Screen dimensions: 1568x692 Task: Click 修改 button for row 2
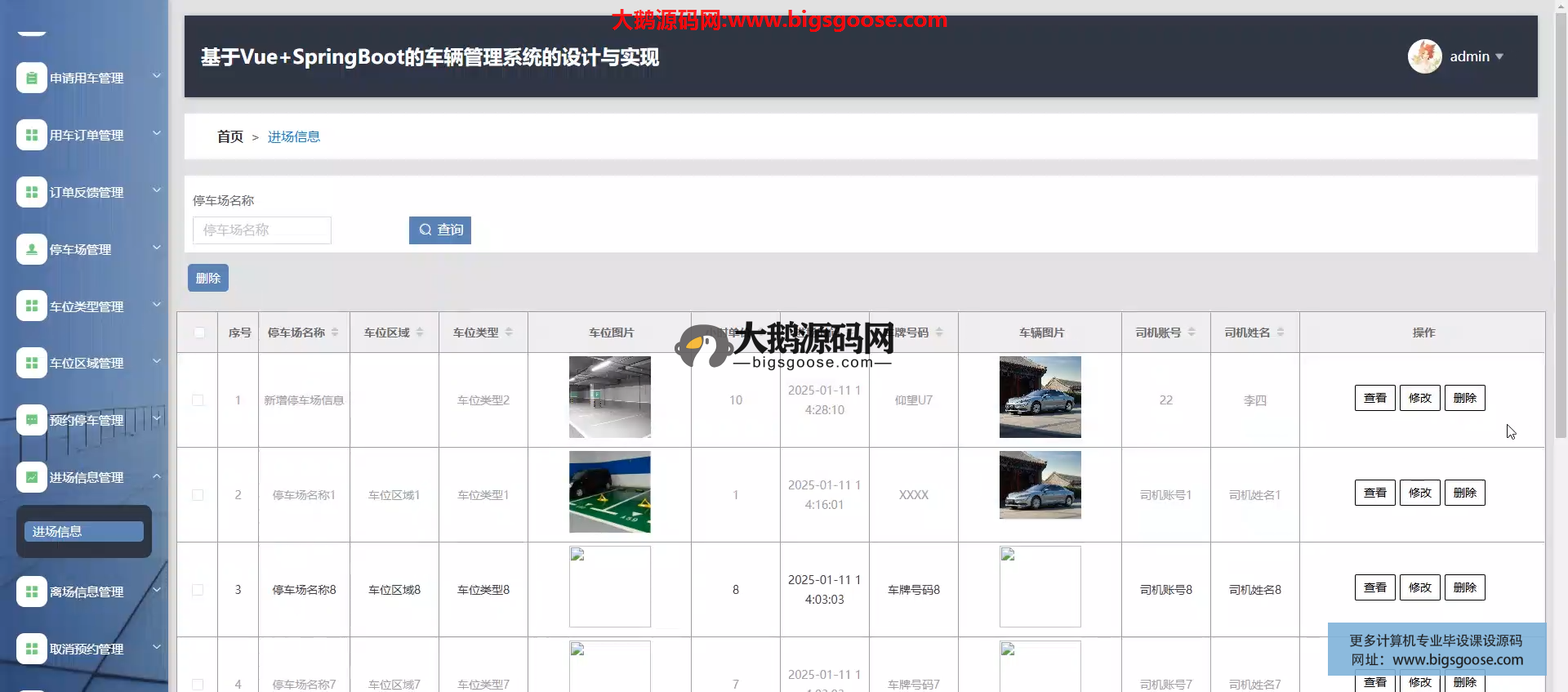(1419, 493)
